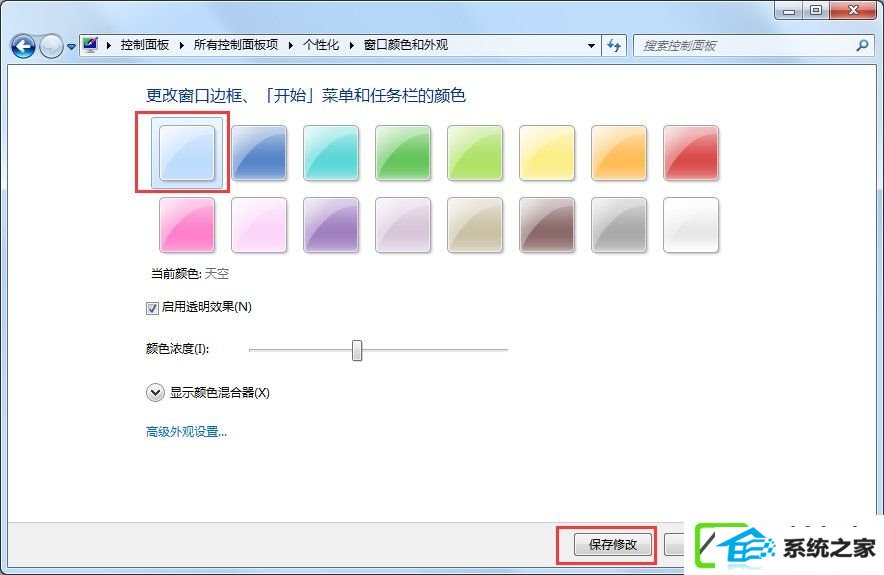Select the orange Pumpkin color swatch

point(619,152)
